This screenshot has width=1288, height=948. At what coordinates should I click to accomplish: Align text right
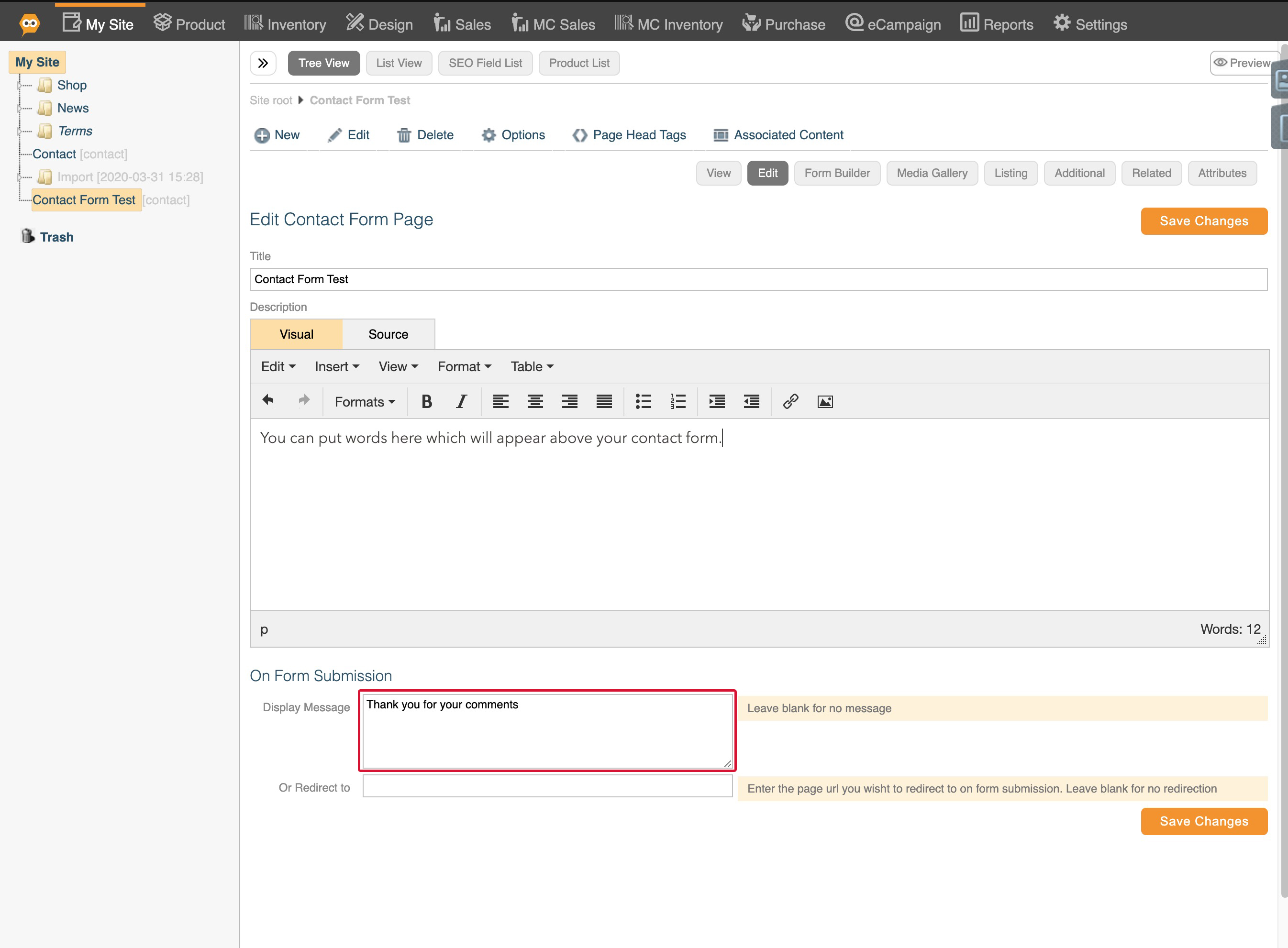569,402
